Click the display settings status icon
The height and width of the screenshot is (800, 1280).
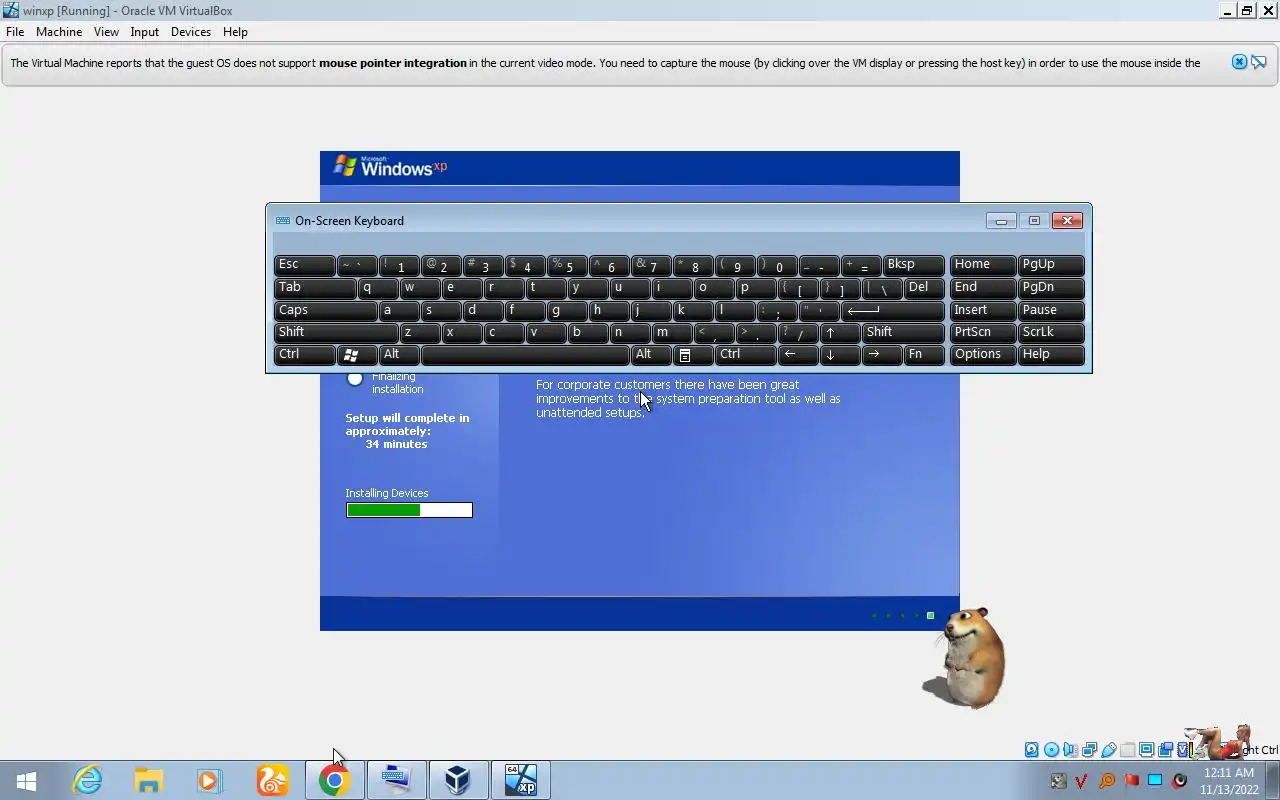click(x=1146, y=750)
